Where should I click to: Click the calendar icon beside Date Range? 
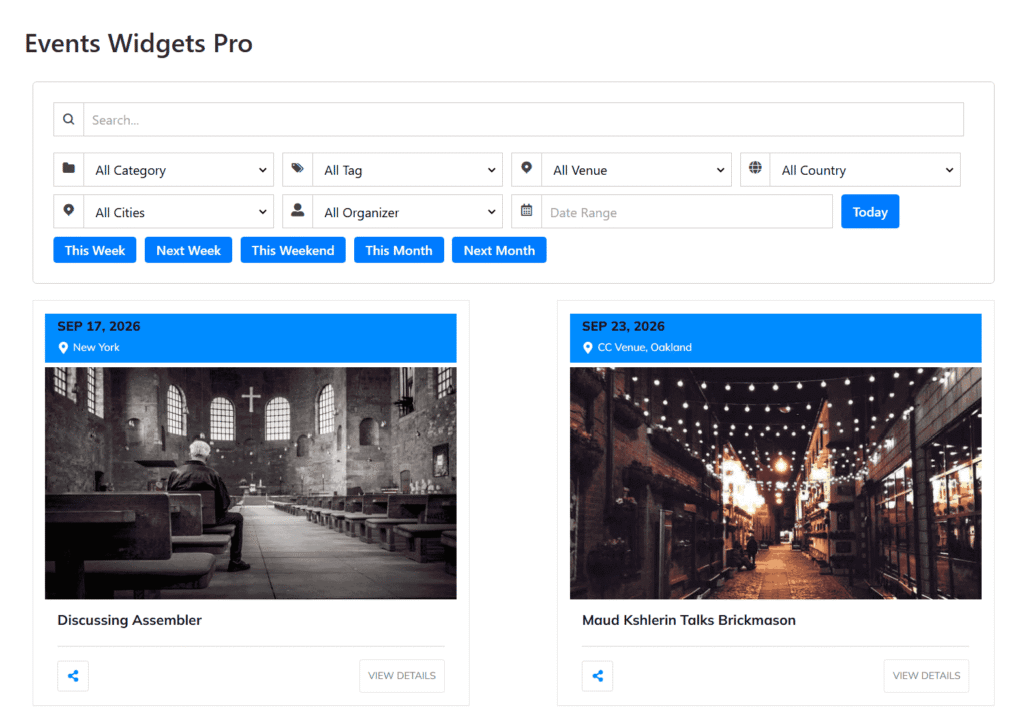coord(526,210)
